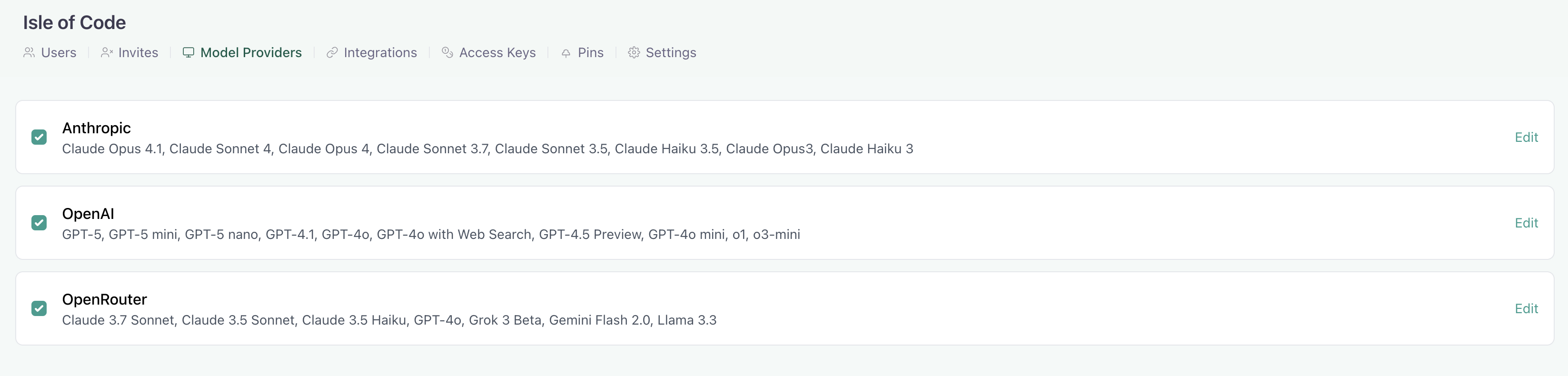Go to the Access Keys tab label
Screen dimensions: 1568x376
[497, 53]
